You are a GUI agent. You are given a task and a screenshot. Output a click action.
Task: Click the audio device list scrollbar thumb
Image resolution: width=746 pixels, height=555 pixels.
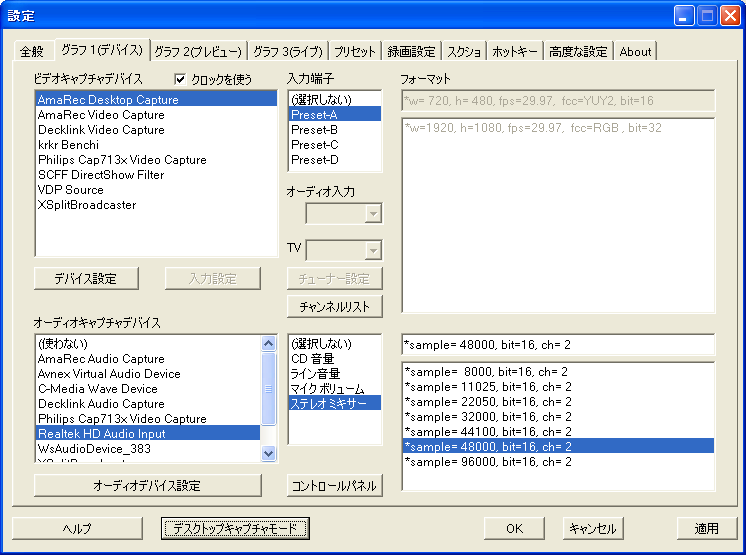click(x=268, y=389)
